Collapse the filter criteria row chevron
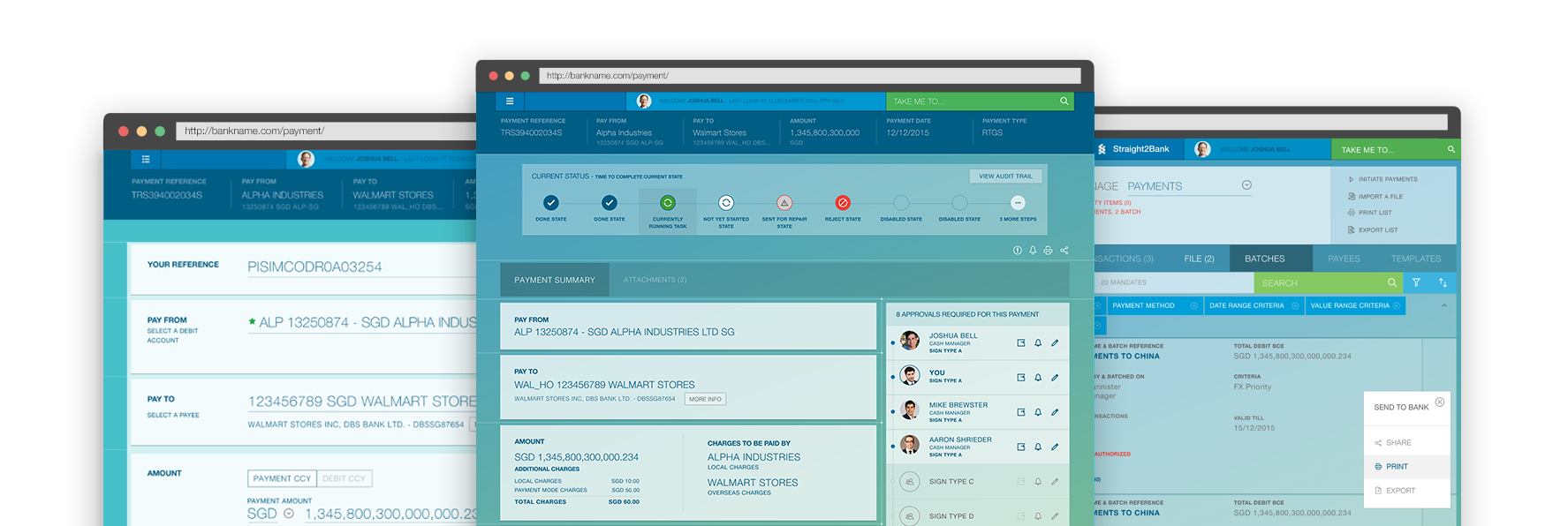The width and height of the screenshot is (1568, 526). tap(1444, 306)
